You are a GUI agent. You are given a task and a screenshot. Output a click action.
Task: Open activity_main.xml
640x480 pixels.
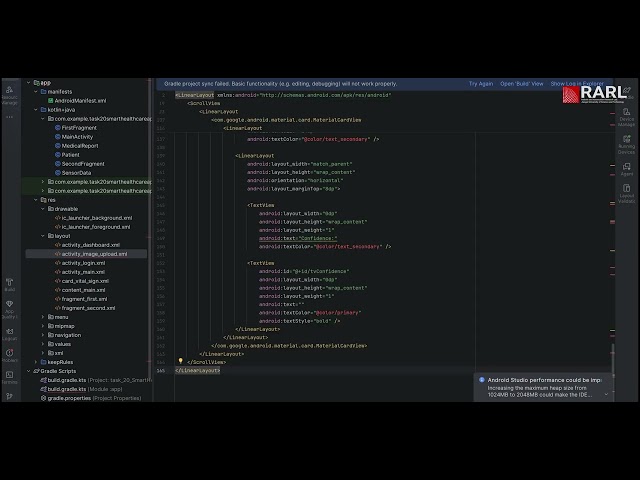pos(83,272)
